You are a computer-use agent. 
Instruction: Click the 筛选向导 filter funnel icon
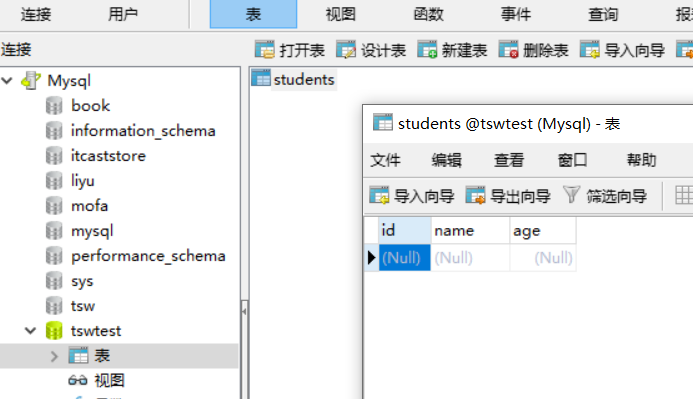[571, 194]
